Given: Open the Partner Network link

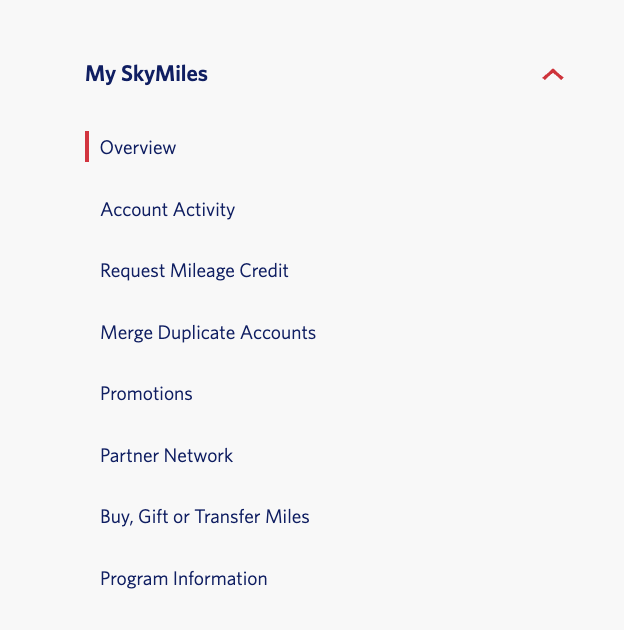Looking at the screenshot, I should pyautogui.click(x=166, y=456).
